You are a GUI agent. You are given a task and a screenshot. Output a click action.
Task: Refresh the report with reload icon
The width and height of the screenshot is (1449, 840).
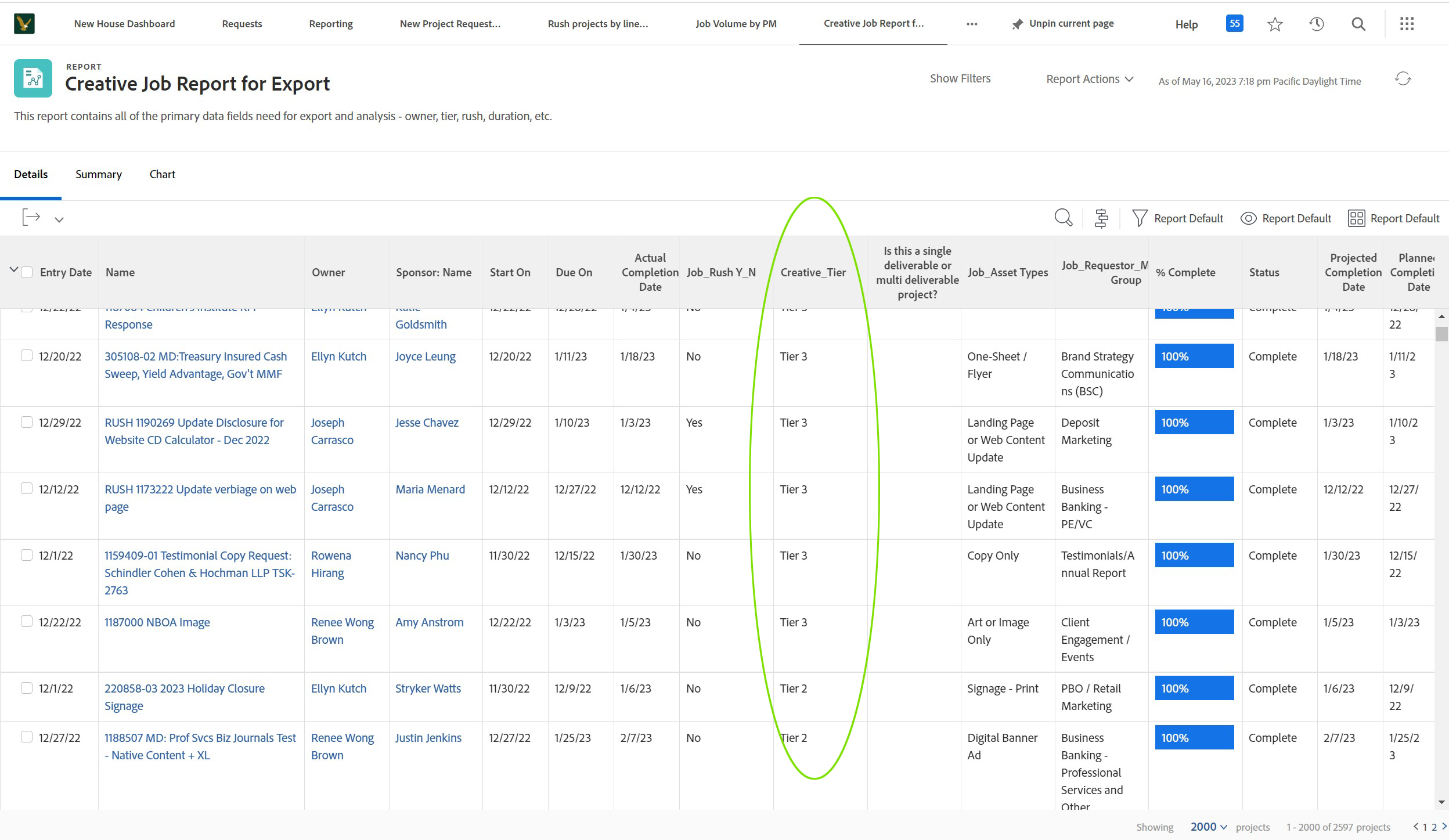click(x=1403, y=79)
